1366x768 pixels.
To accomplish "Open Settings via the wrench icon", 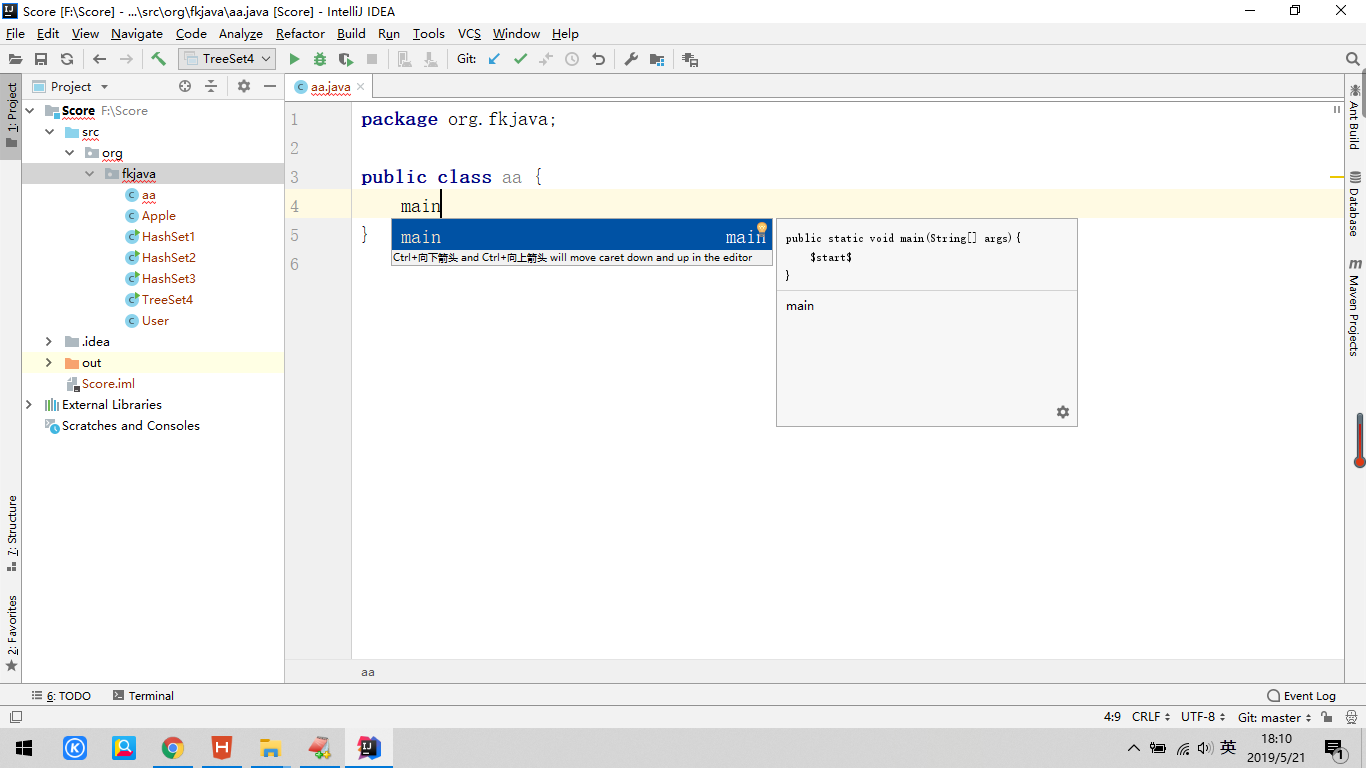I will (631, 59).
